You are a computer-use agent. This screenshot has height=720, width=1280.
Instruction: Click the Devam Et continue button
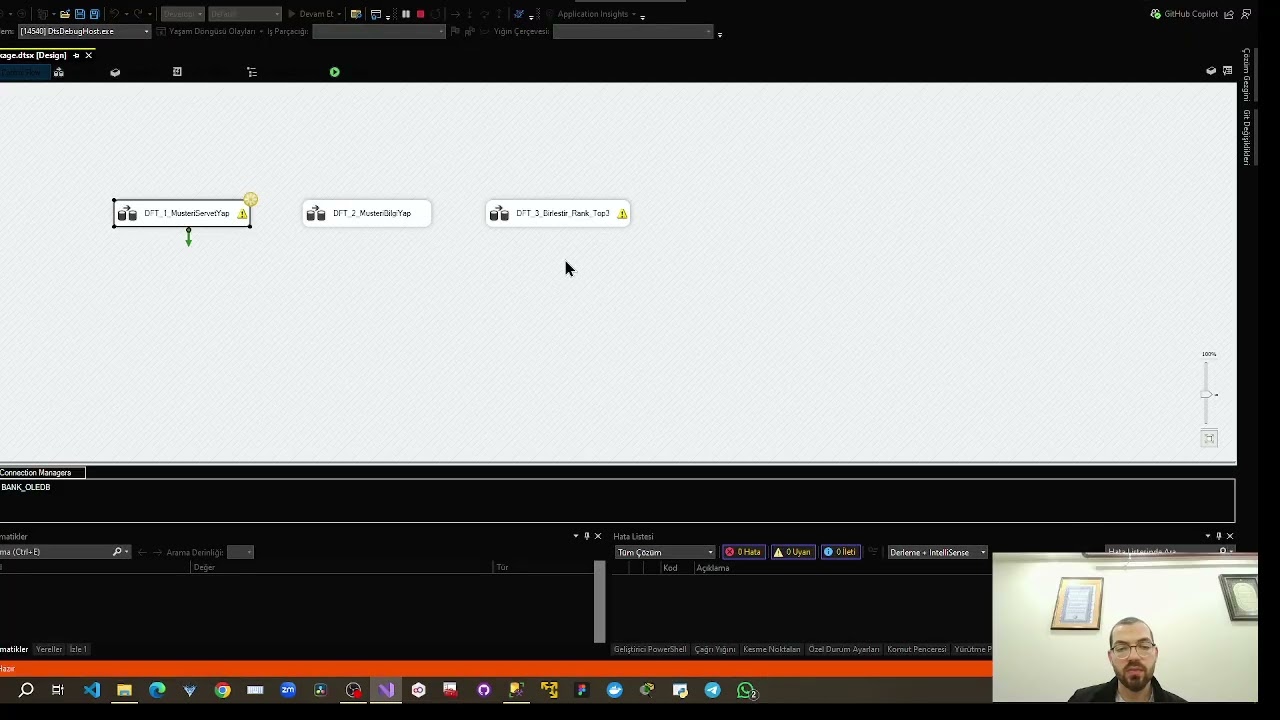pyautogui.click(x=311, y=14)
